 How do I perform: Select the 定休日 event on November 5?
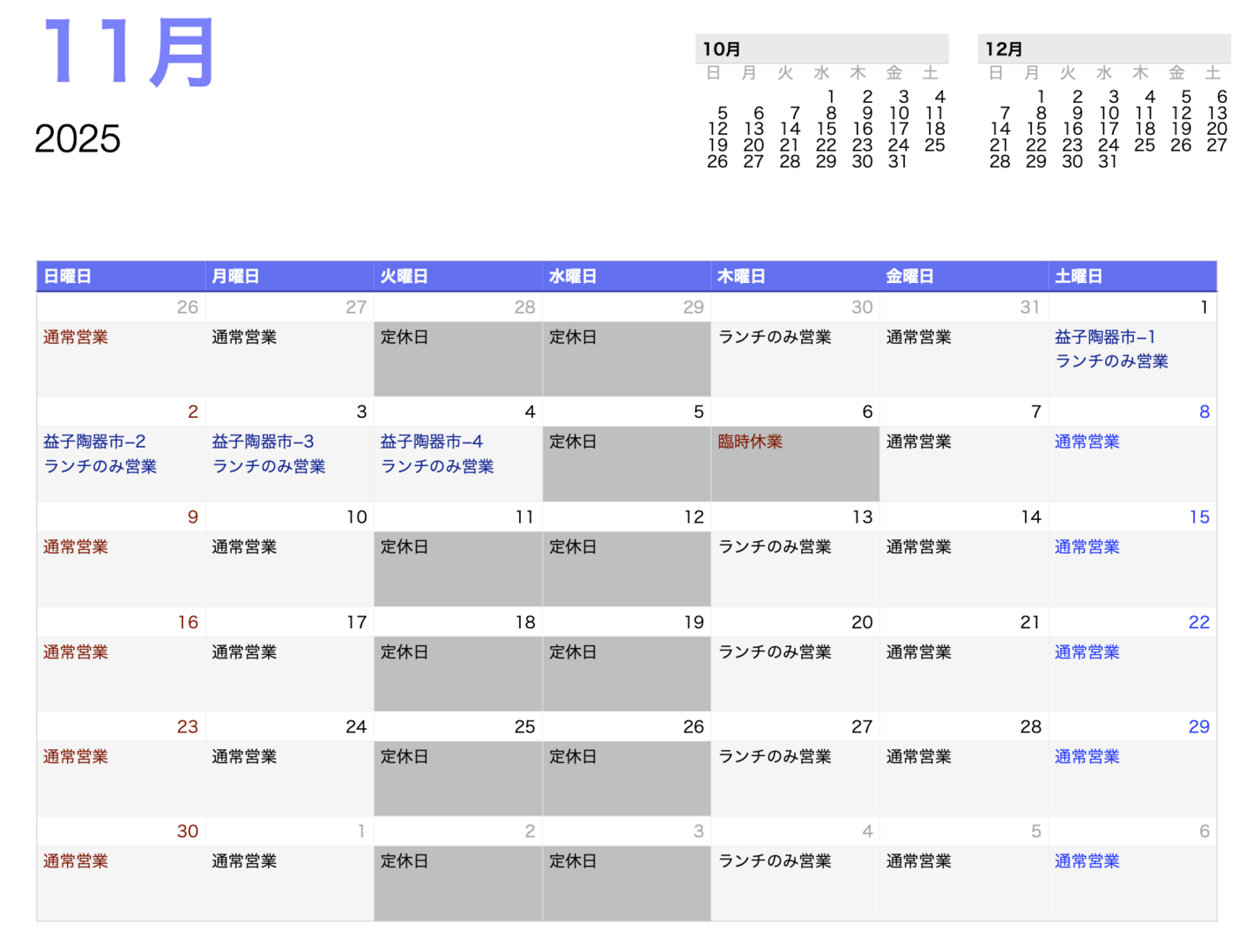click(573, 442)
